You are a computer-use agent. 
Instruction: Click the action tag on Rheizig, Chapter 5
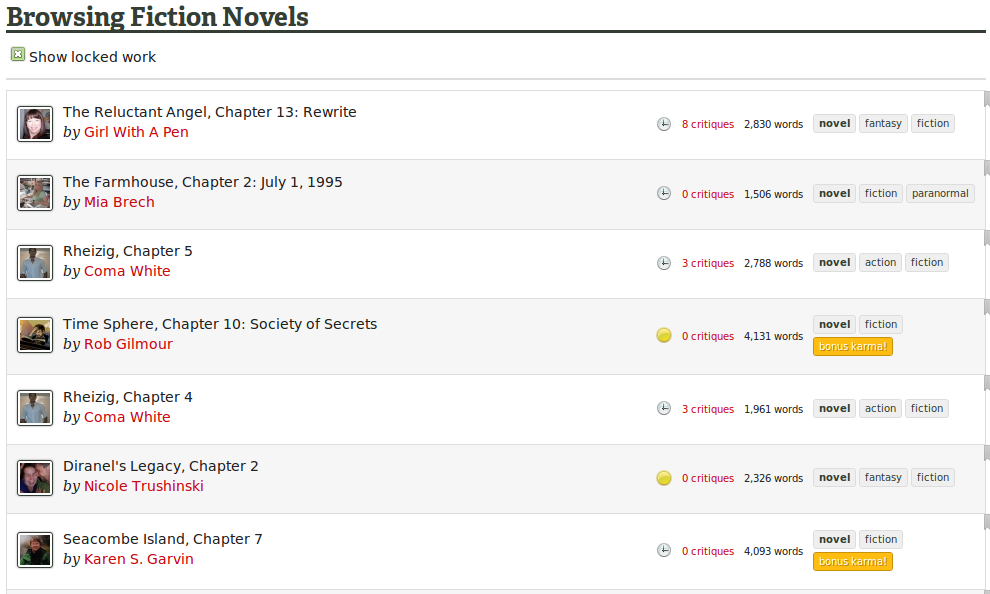click(x=880, y=263)
